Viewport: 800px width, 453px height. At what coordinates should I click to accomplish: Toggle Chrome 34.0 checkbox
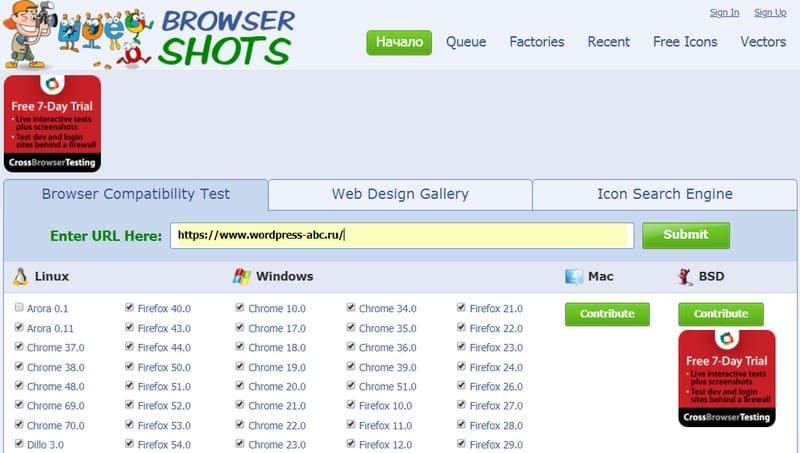(351, 307)
